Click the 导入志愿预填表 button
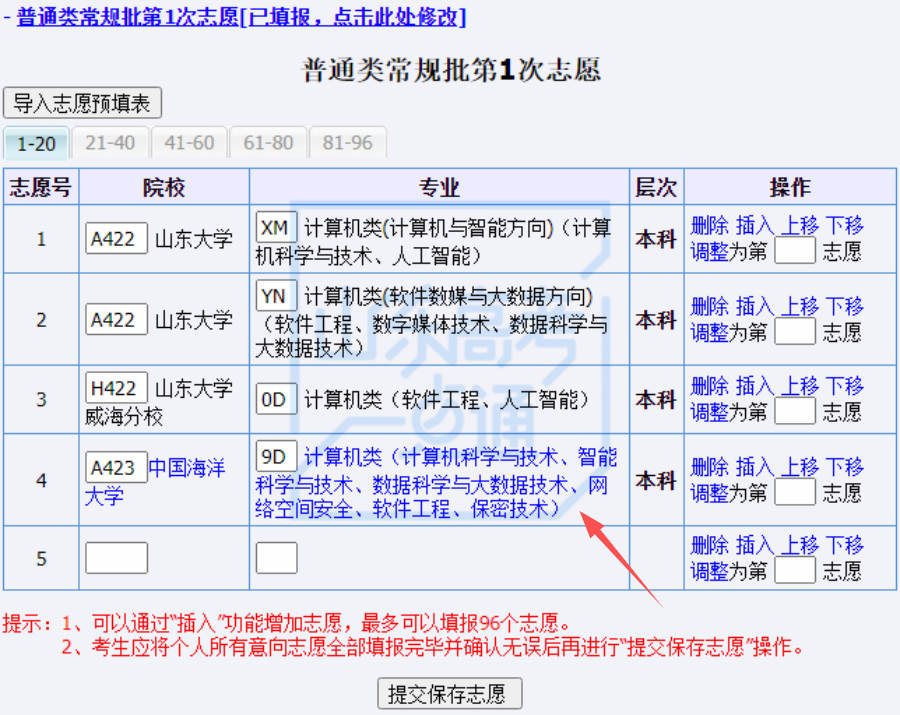900x715 pixels. click(83, 103)
